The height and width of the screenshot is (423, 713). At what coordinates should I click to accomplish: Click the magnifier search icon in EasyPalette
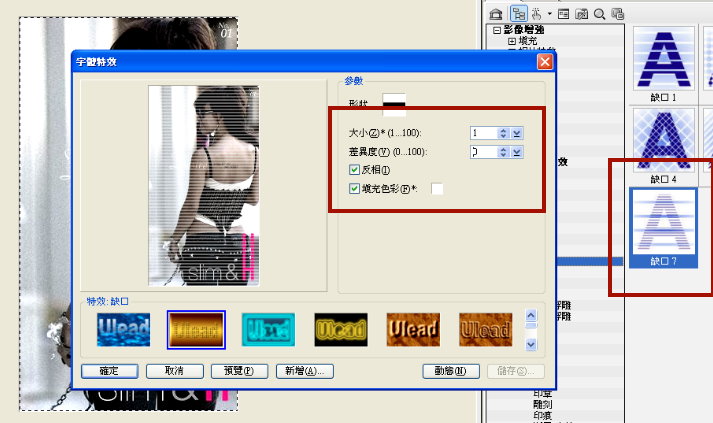(x=599, y=14)
